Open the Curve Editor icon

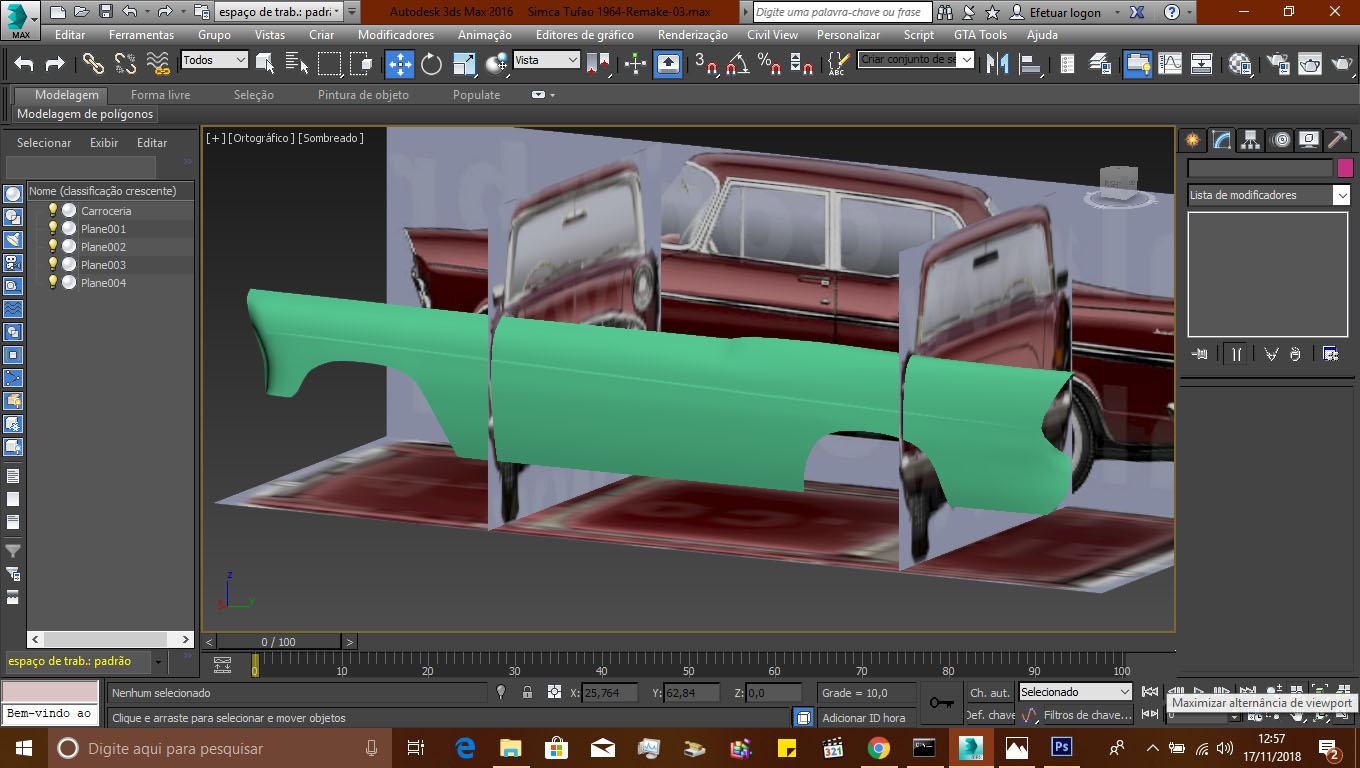1170,64
